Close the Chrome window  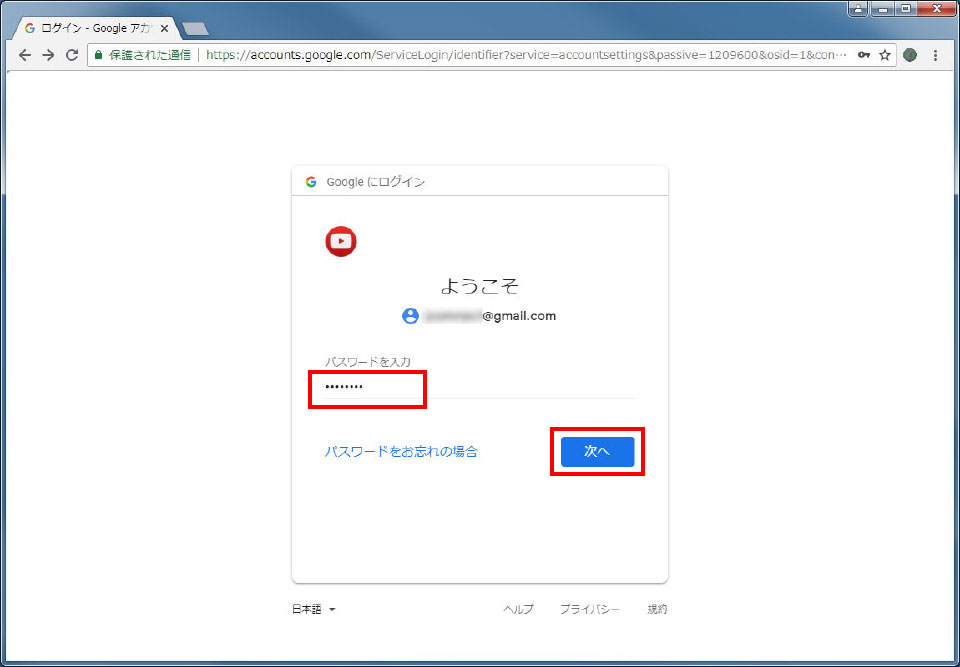click(x=937, y=9)
